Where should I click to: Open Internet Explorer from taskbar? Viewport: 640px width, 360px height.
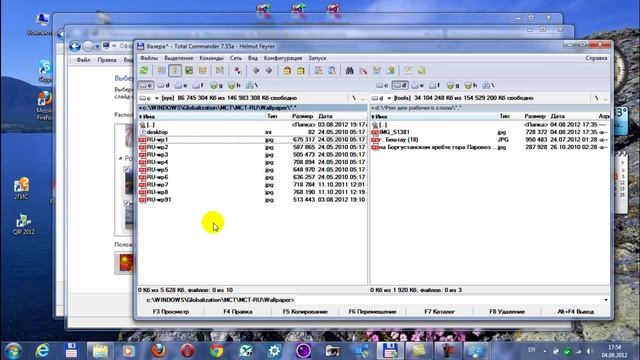click(42, 351)
